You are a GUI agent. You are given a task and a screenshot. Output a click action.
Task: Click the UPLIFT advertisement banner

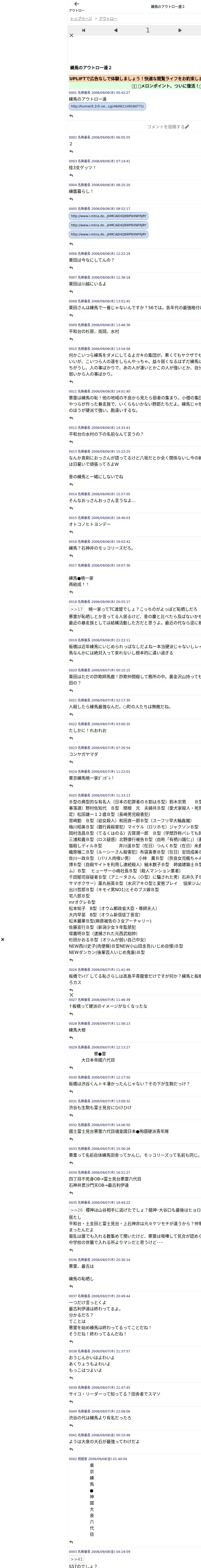[135, 78]
